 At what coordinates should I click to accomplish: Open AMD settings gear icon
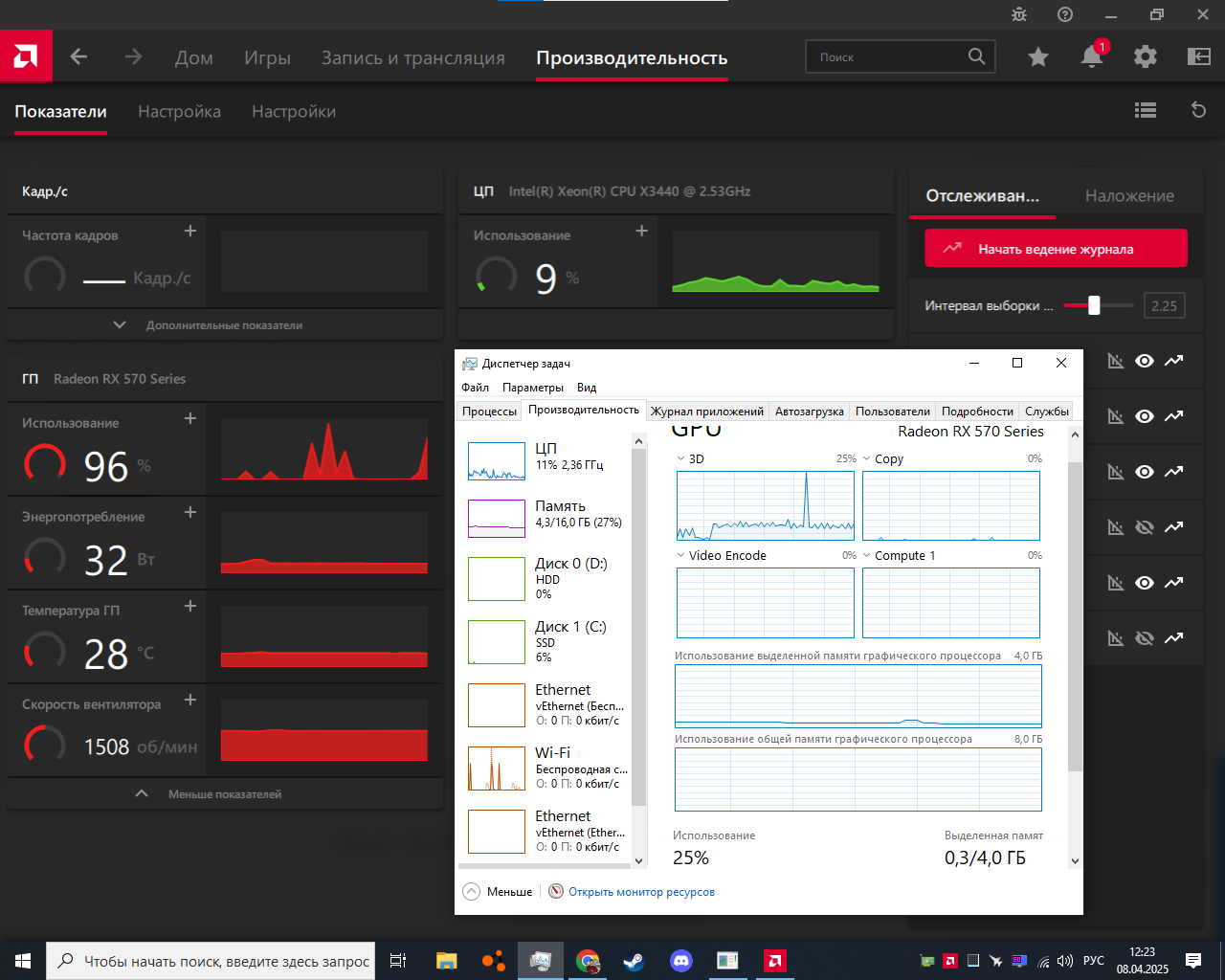[x=1146, y=57]
